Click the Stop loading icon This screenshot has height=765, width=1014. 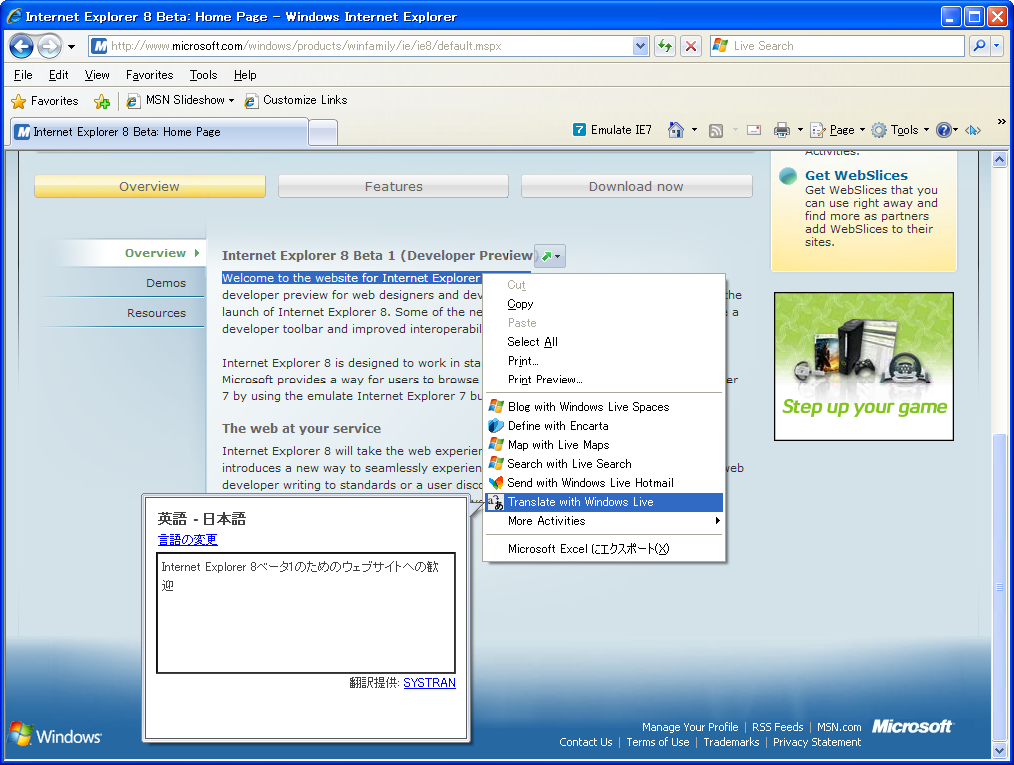[691, 46]
